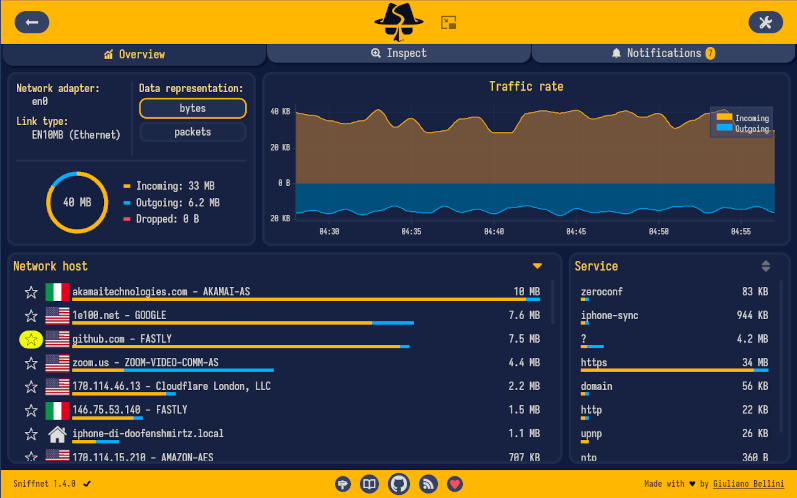Click the notifications count badge

coord(710,53)
